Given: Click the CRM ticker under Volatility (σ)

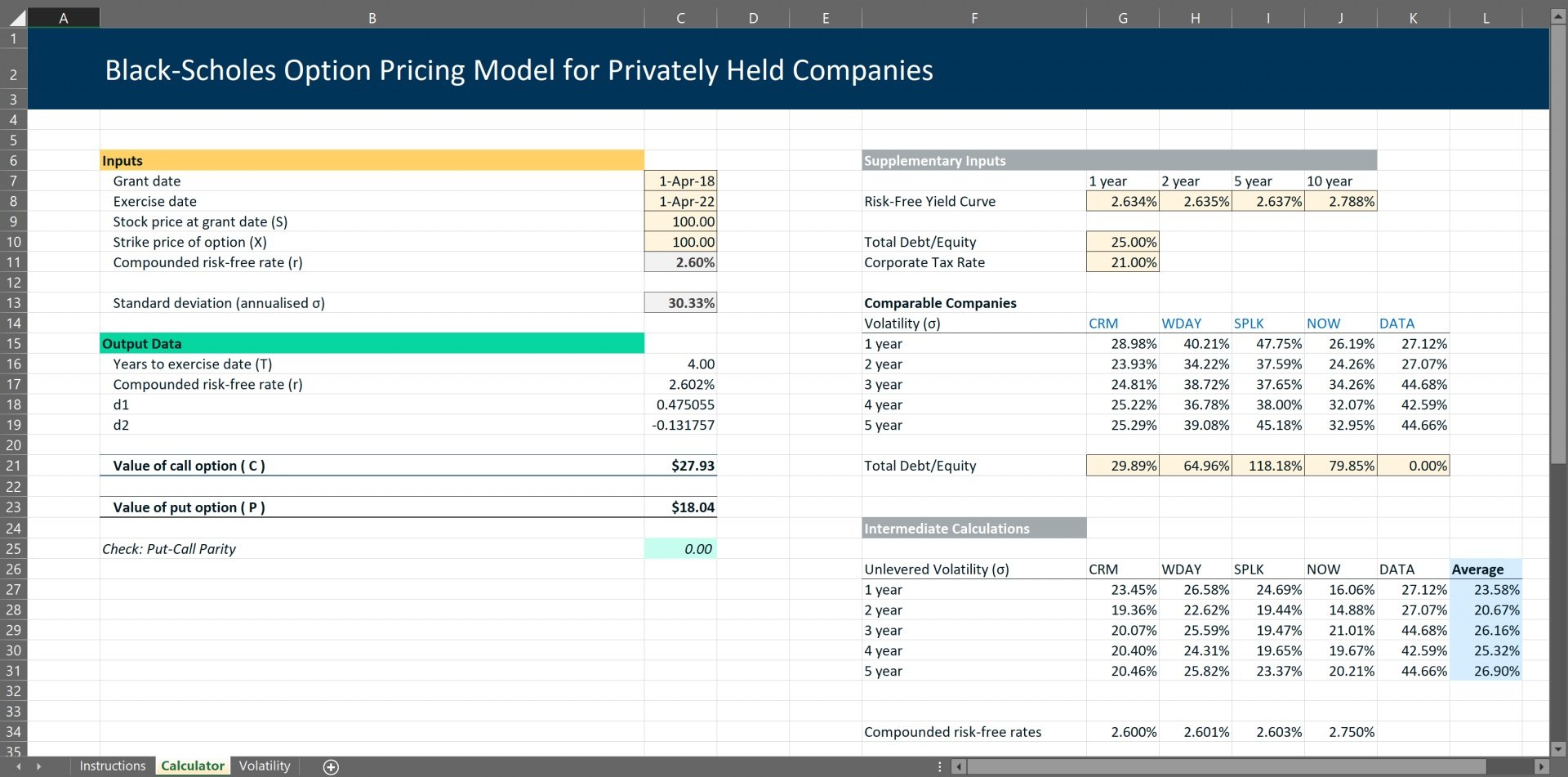Looking at the screenshot, I should (1103, 324).
